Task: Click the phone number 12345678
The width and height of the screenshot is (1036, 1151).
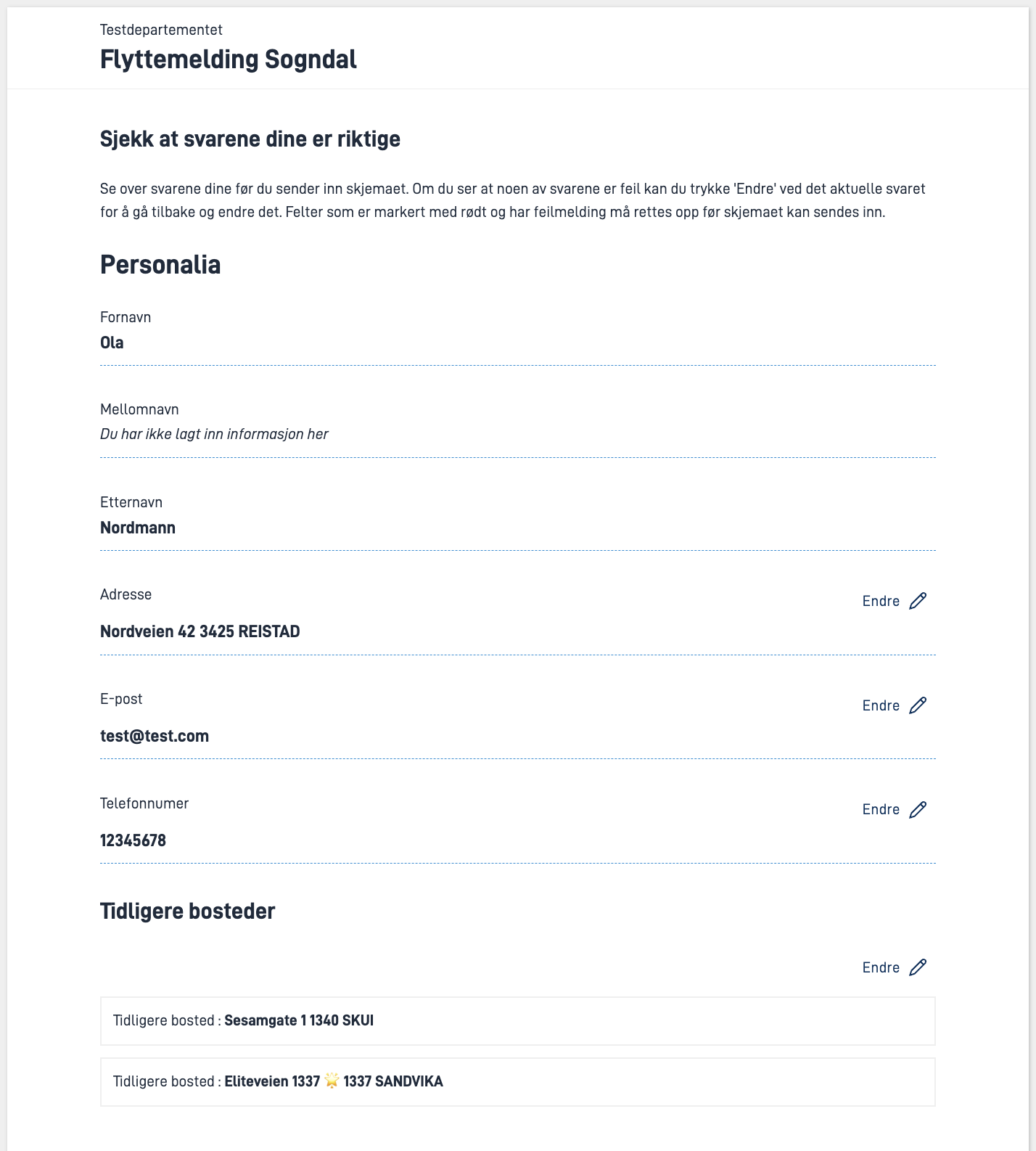Action: [x=133, y=840]
